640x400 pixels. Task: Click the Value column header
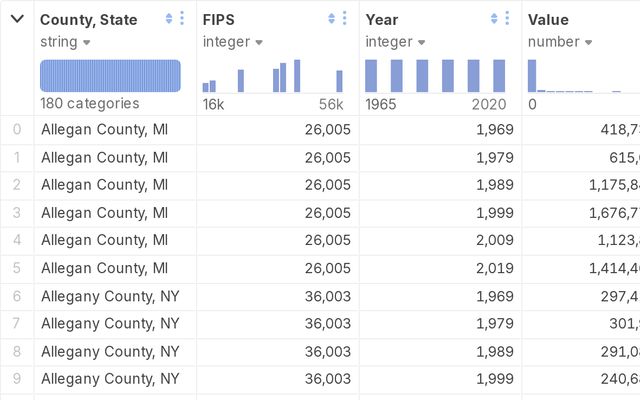pos(548,20)
